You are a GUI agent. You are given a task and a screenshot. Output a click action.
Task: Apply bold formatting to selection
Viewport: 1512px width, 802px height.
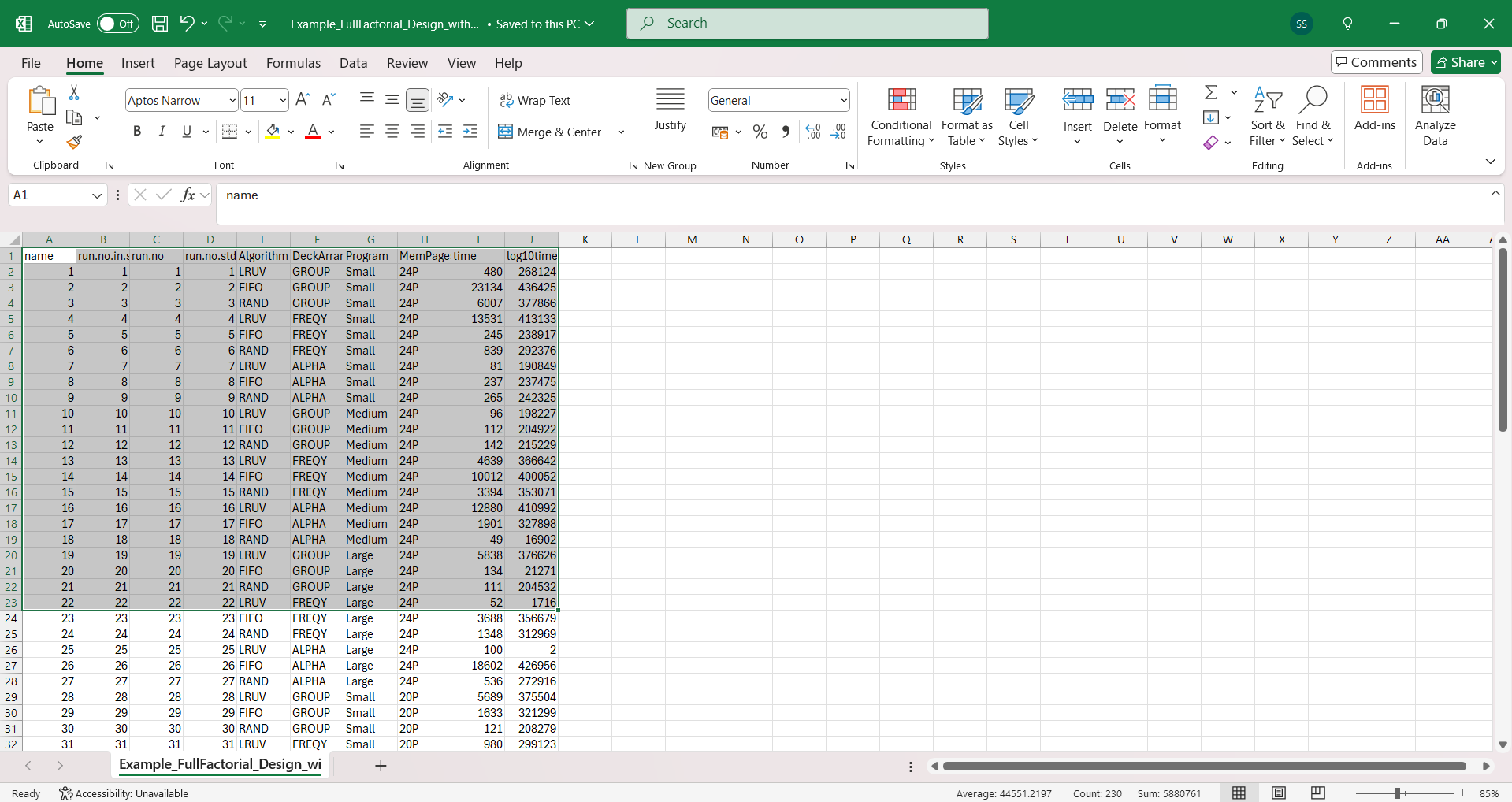(136, 131)
